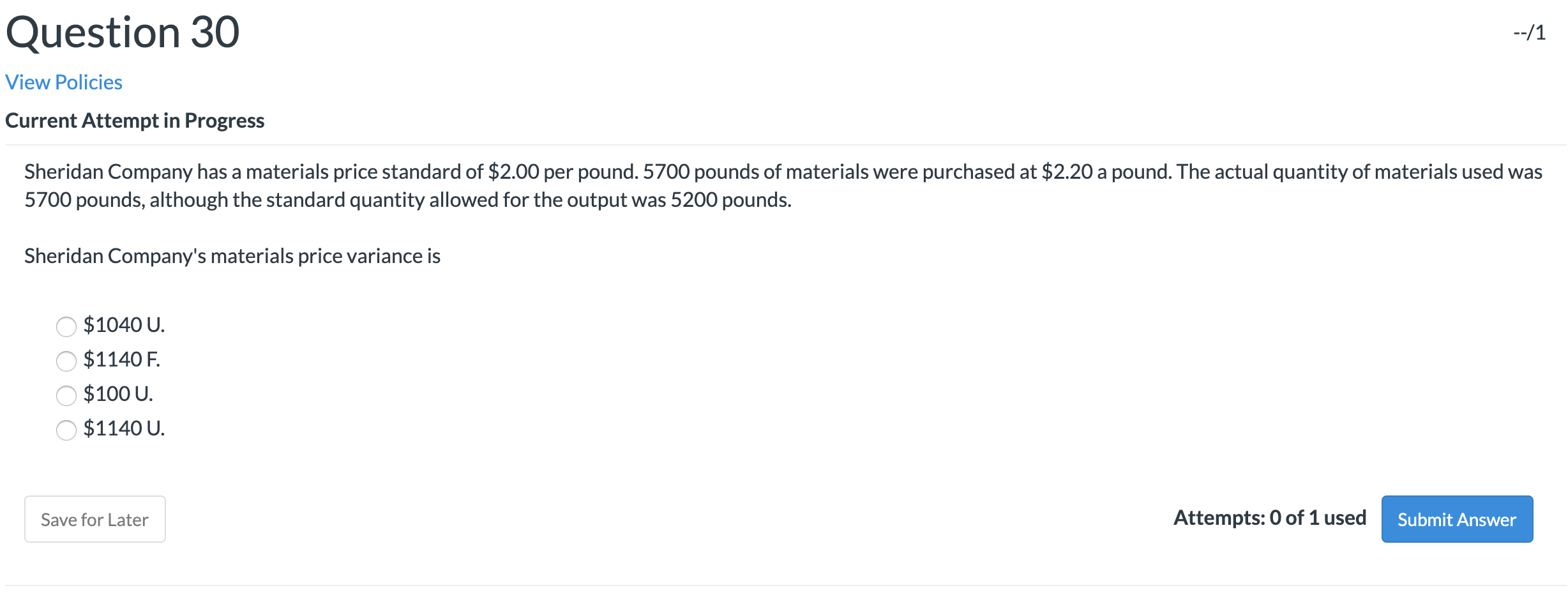This screenshot has height=604, width=1568.
Task: Select the bottom answer labeled $1140 U.
Action: 124,428
